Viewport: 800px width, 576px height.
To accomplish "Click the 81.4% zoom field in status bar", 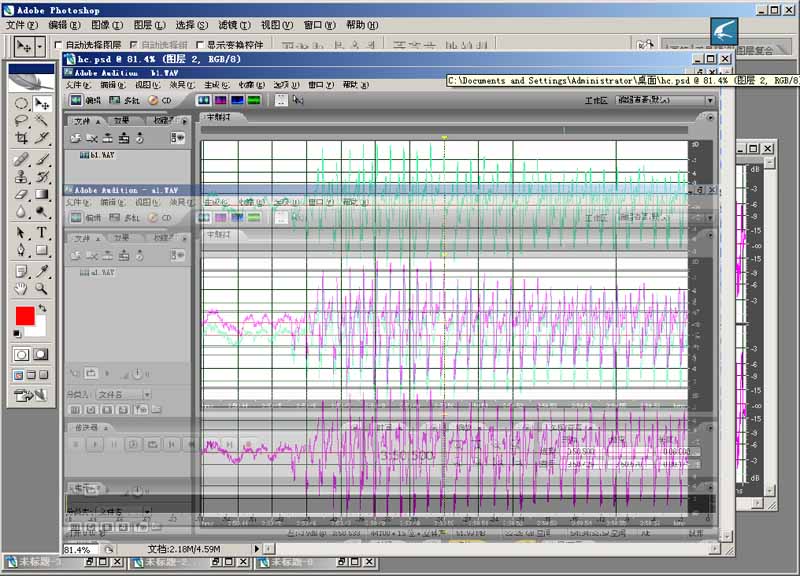I will click(81, 549).
